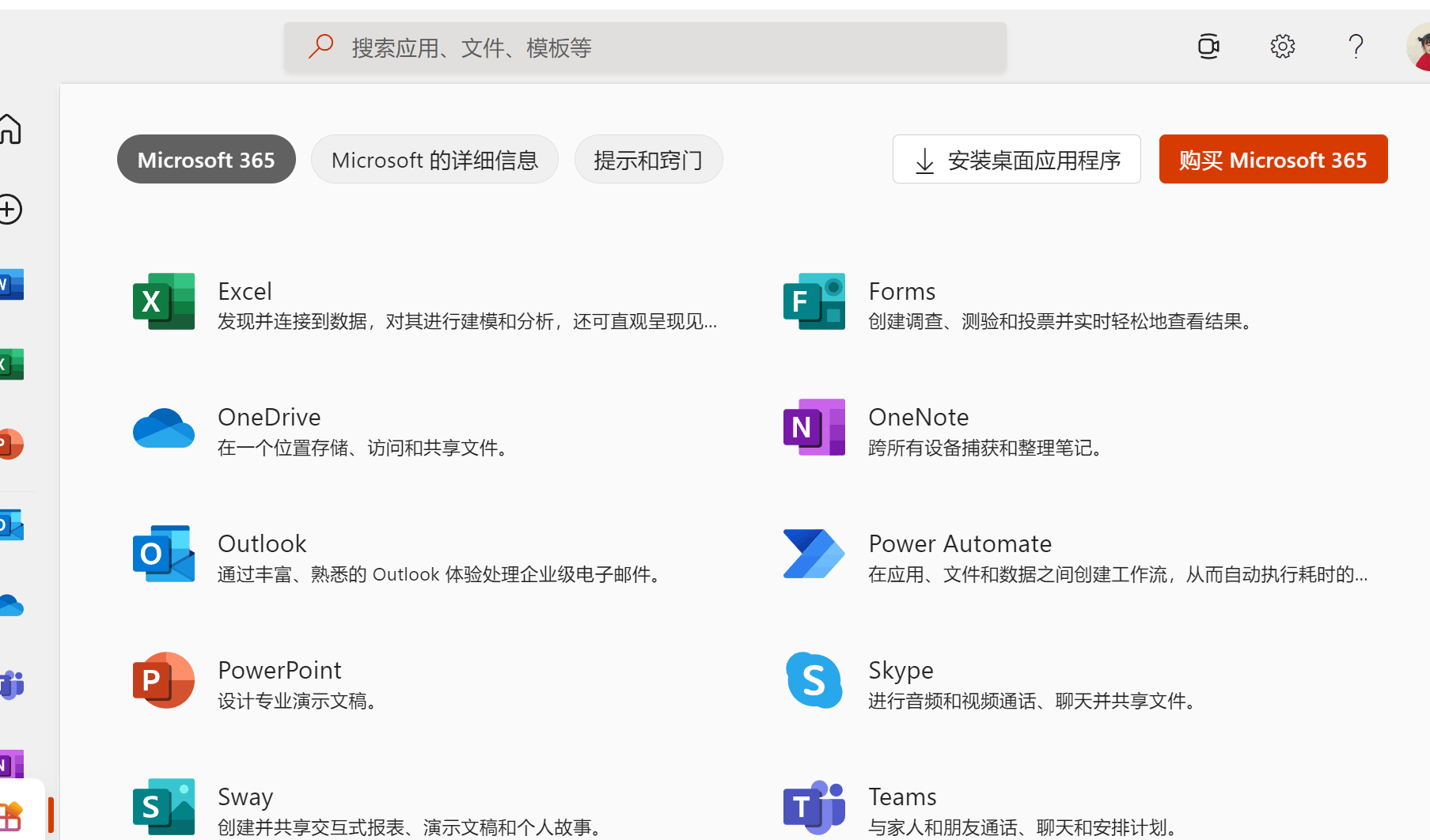Open the Teams app icon in the list
This screenshot has height=840, width=1430.
[x=814, y=807]
